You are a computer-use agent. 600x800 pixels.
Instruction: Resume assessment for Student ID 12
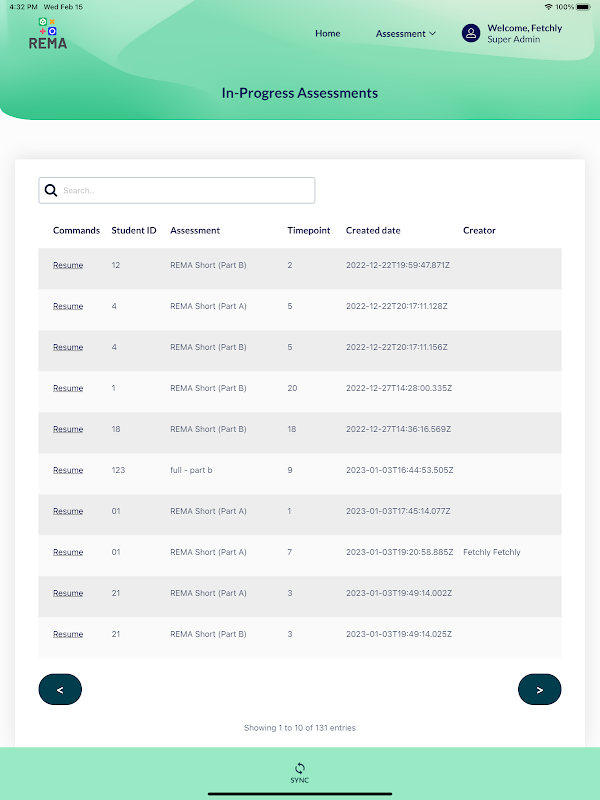coord(68,265)
